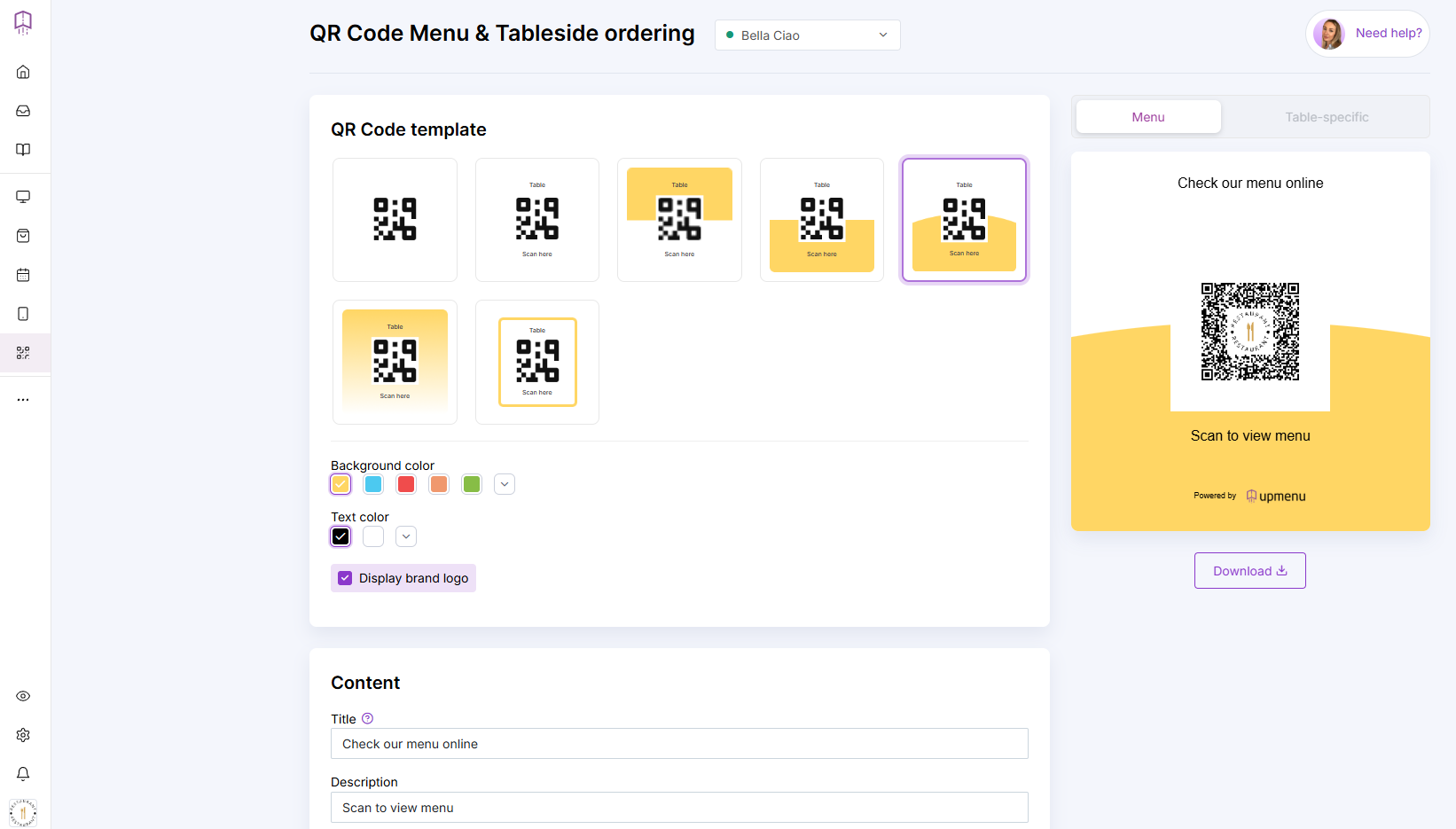Screen dimensions: 1456x829
Task: Switch to the Table-specific tab
Action: click(1327, 117)
